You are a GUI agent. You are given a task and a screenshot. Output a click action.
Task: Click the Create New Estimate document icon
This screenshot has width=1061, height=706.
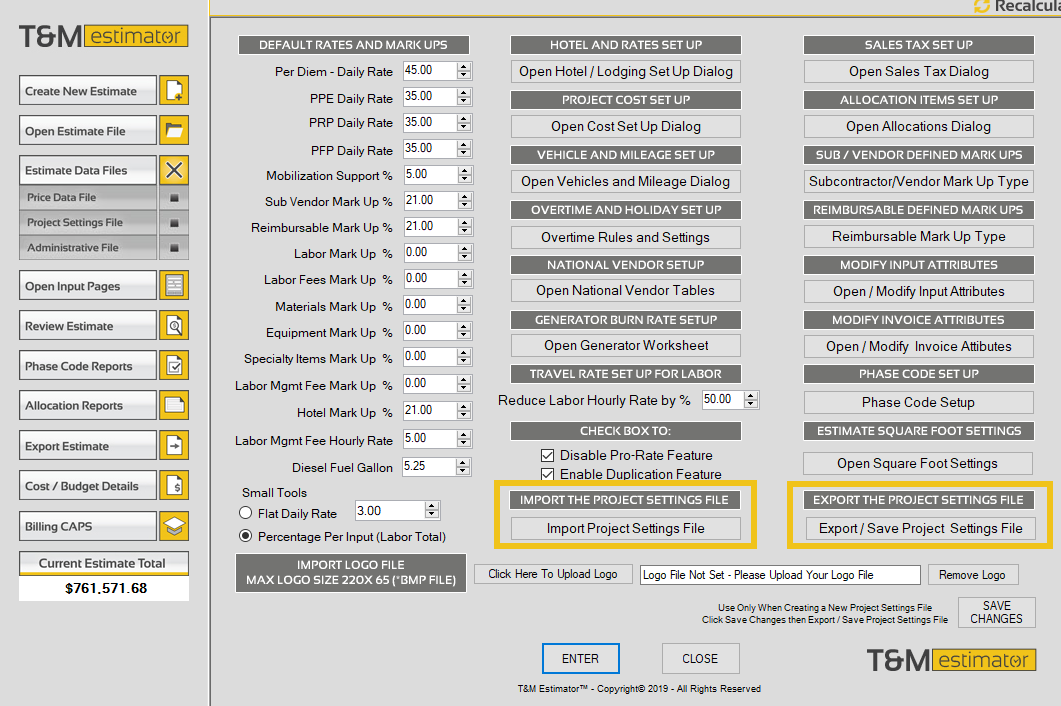(x=174, y=90)
